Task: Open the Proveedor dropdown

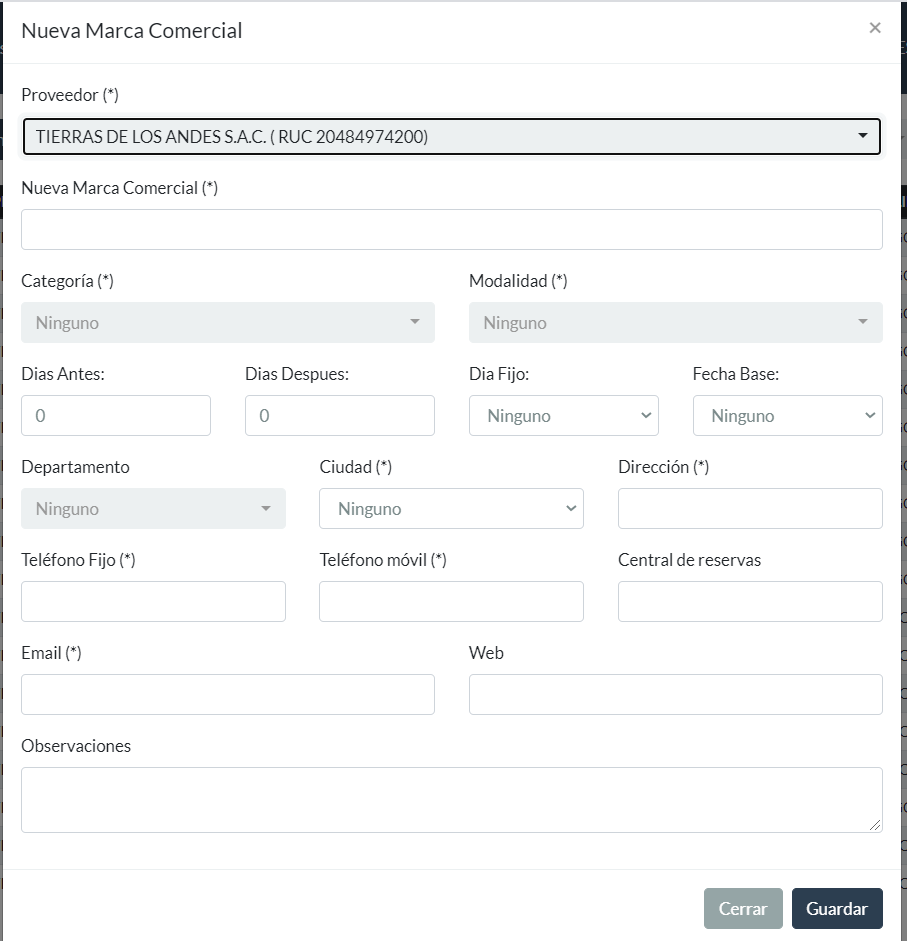Action: click(451, 137)
